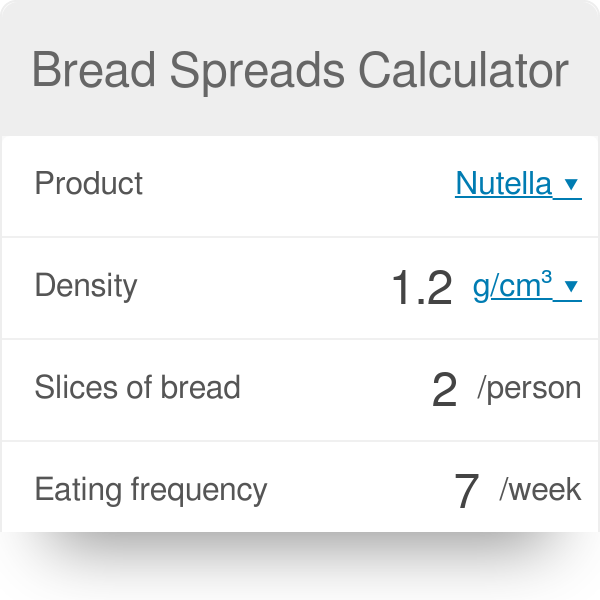Click the word Bread in the header

pyautogui.click(x=95, y=71)
